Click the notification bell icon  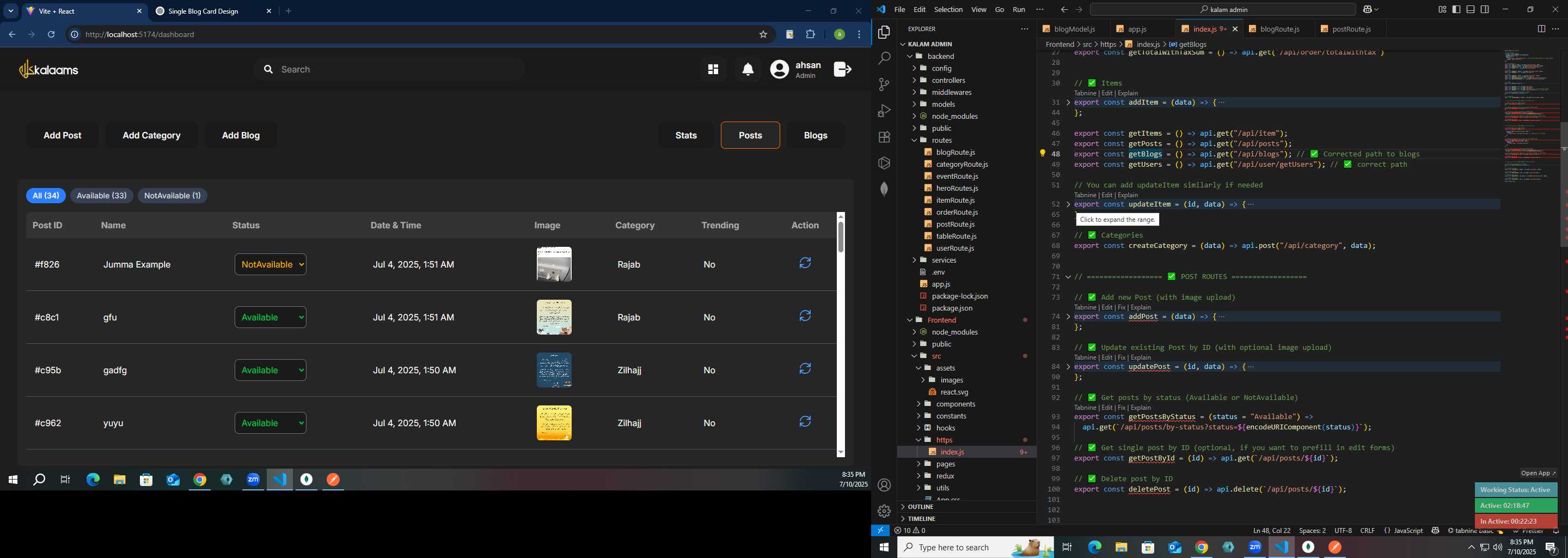pyautogui.click(x=748, y=69)
